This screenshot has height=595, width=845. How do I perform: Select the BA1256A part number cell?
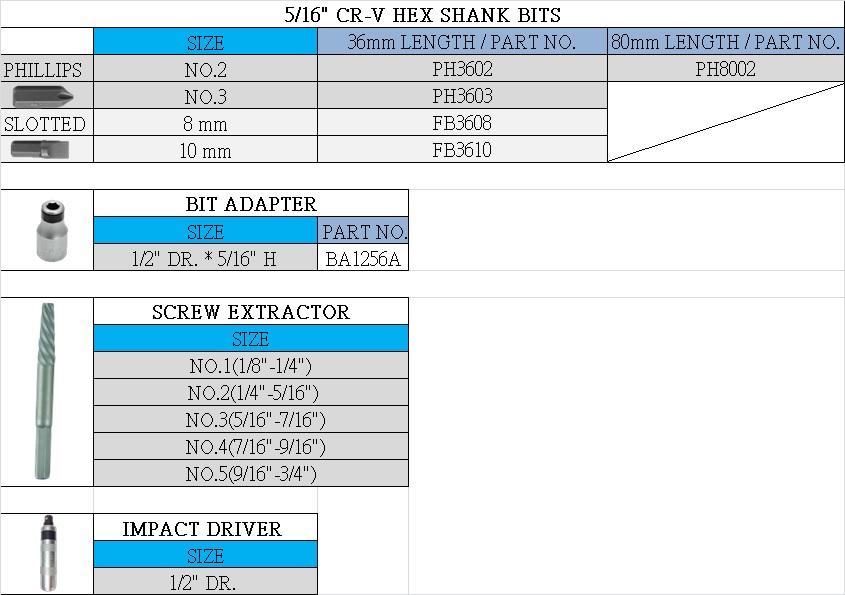[x=363, y=258]
